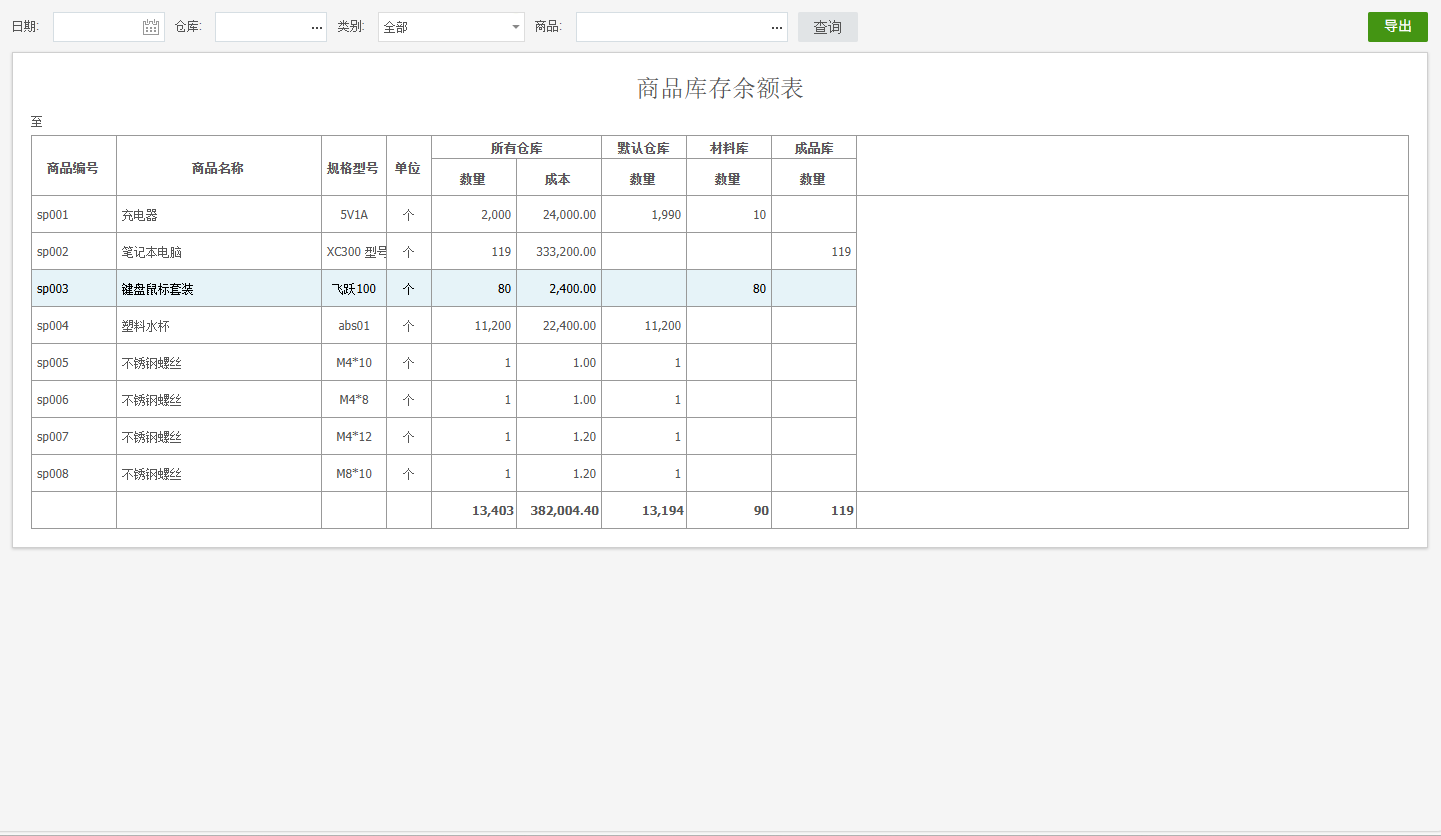Viewport: 1441px width, 836px height.
Task: Select row sp002
Action: 444,251
